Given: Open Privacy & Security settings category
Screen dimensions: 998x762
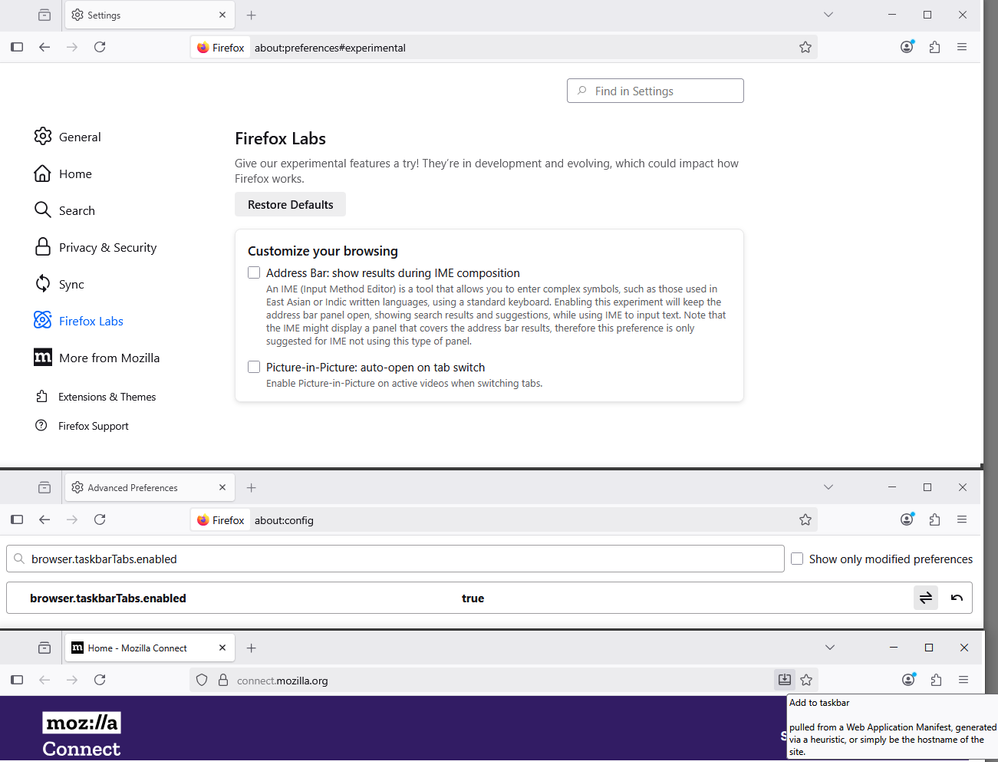Looking at the screenshot, I should click(107, 247).
